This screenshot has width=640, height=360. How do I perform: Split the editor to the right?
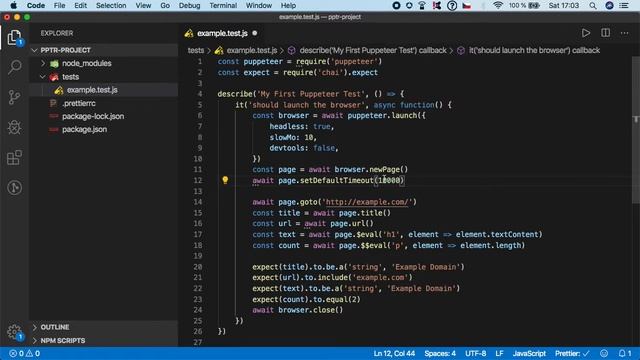point(605,33)
